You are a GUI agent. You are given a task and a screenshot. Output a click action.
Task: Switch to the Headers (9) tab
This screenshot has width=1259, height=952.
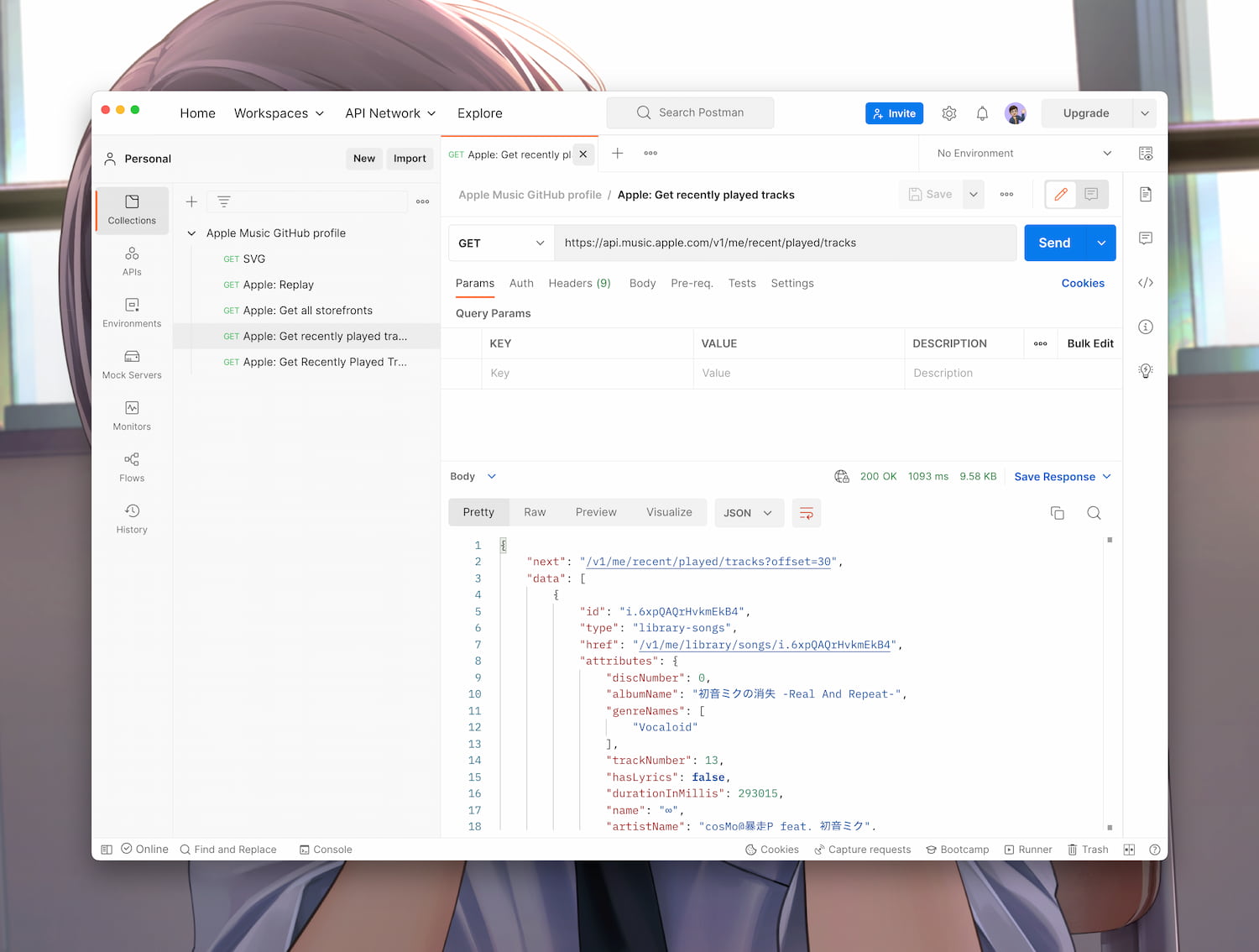click(579, 284)
